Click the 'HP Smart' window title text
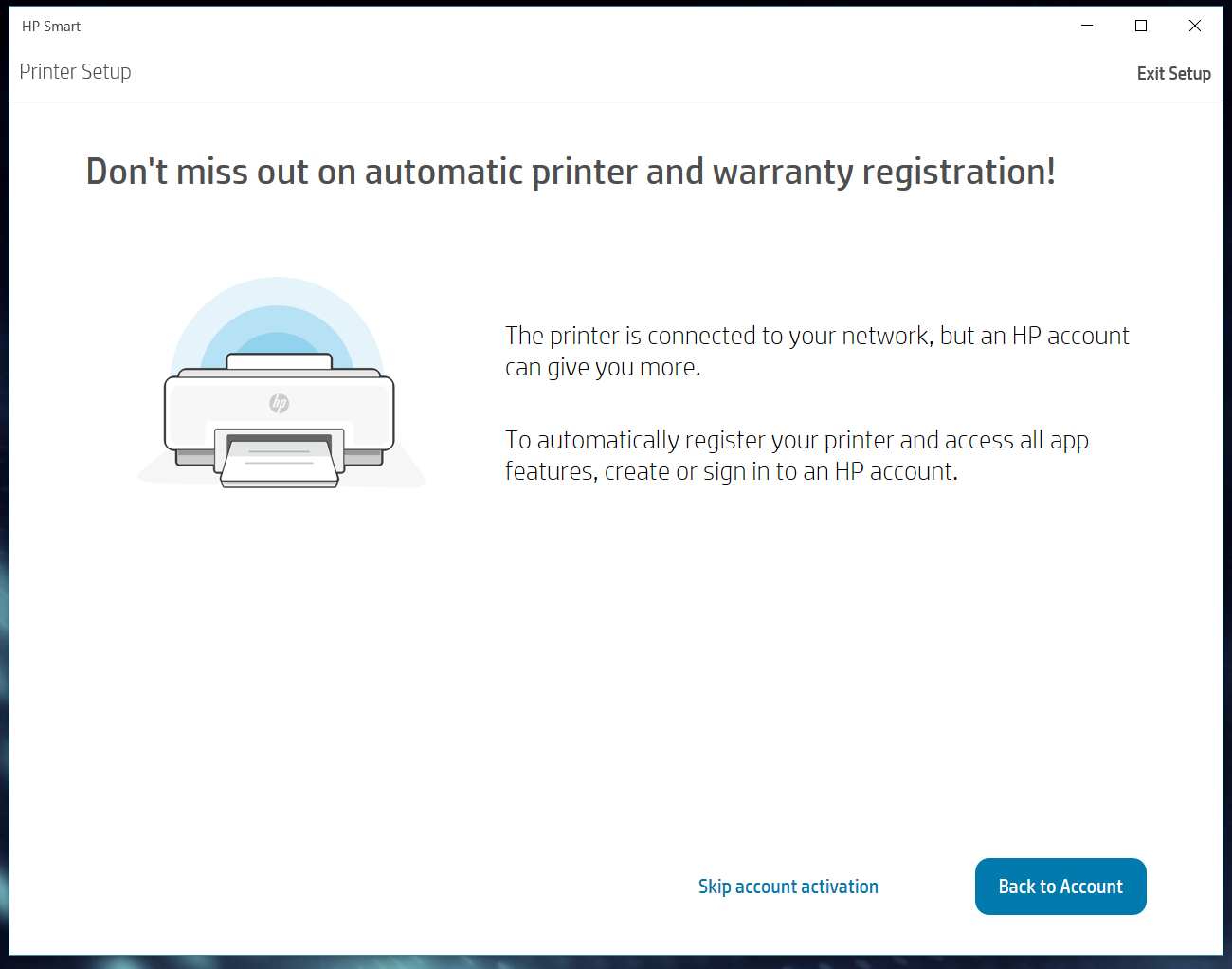This screenshot has height=969, width=1232. click(x=51, y=27)
